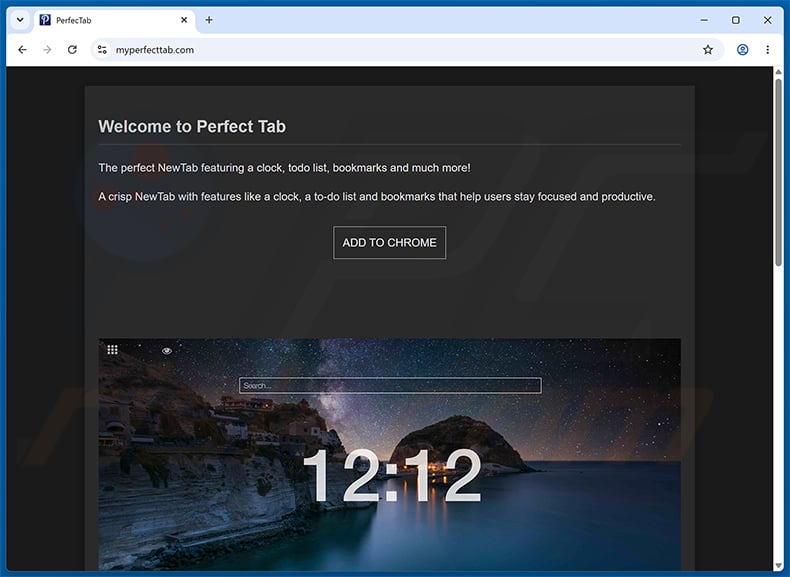
Task: Click the scrollbar up arrow
Action: (x=778, y=72)
